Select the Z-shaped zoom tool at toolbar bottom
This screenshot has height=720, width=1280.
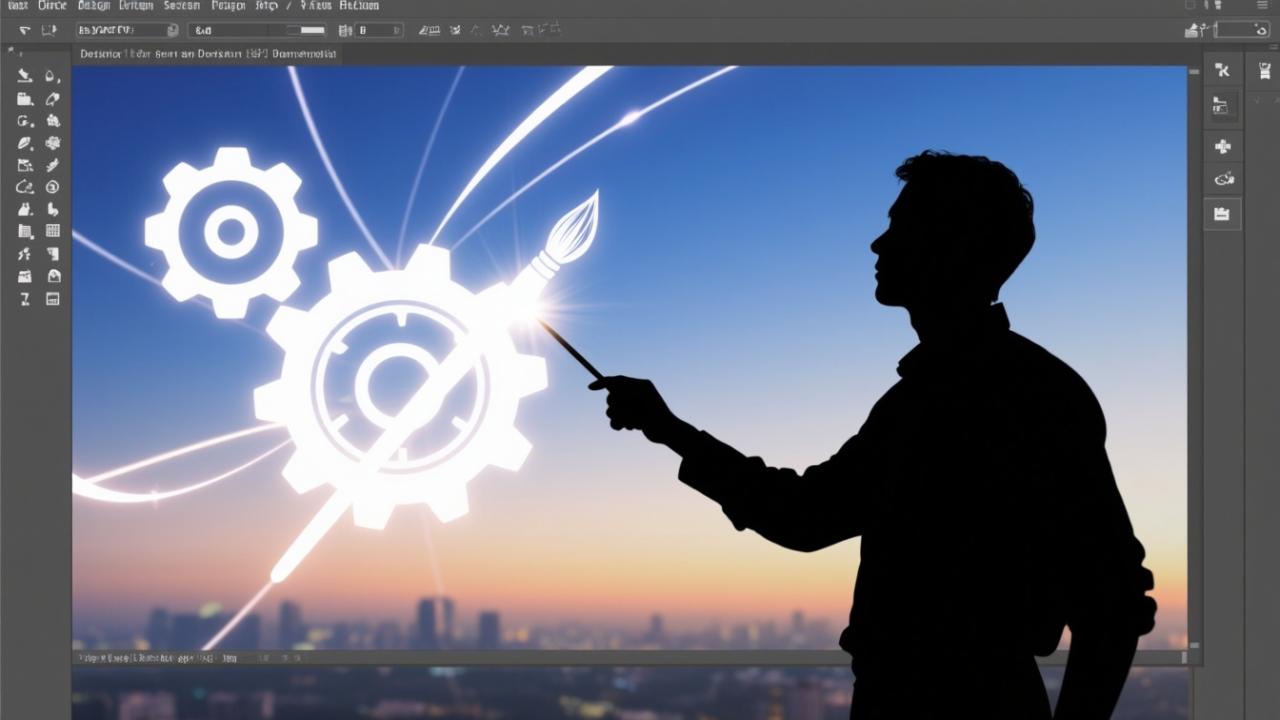pos(25,299)
